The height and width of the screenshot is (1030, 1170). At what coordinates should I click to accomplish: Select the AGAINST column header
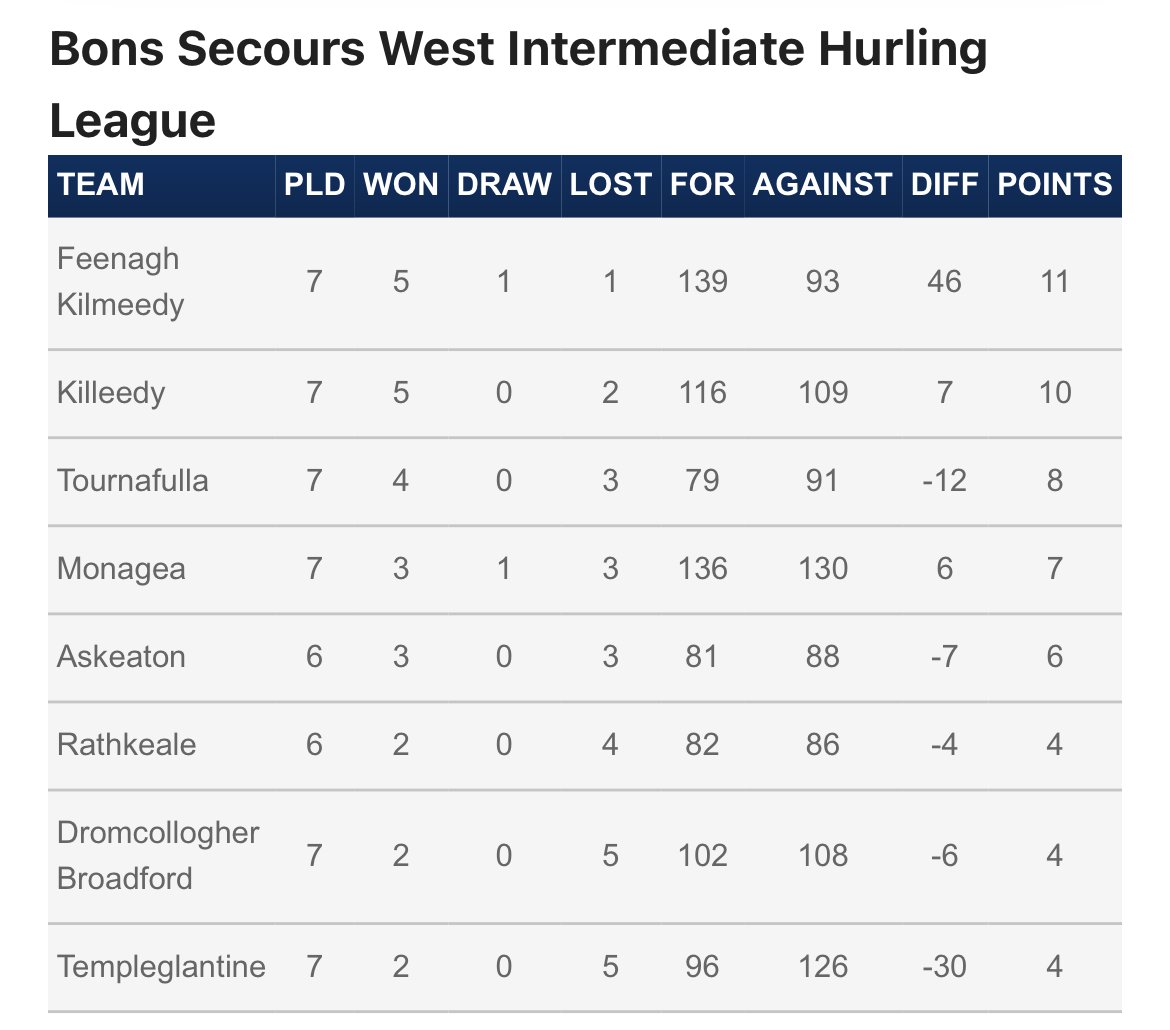[x=822, y=185]
